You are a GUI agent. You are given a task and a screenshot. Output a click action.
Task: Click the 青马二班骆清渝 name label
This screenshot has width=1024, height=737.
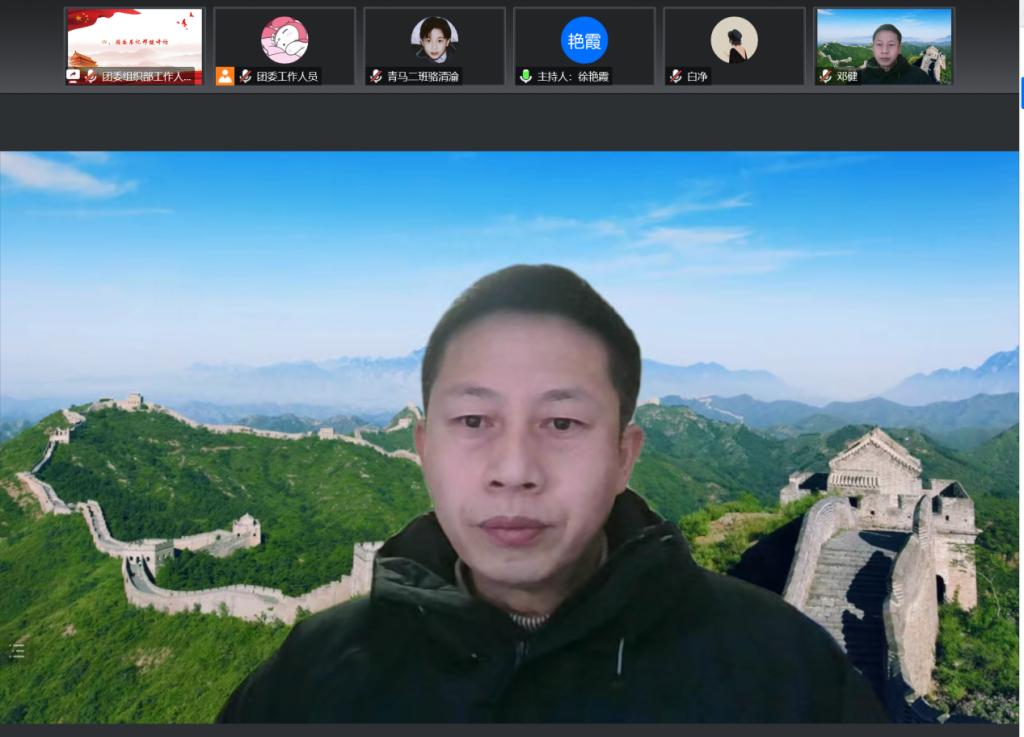tap(423, 76)
